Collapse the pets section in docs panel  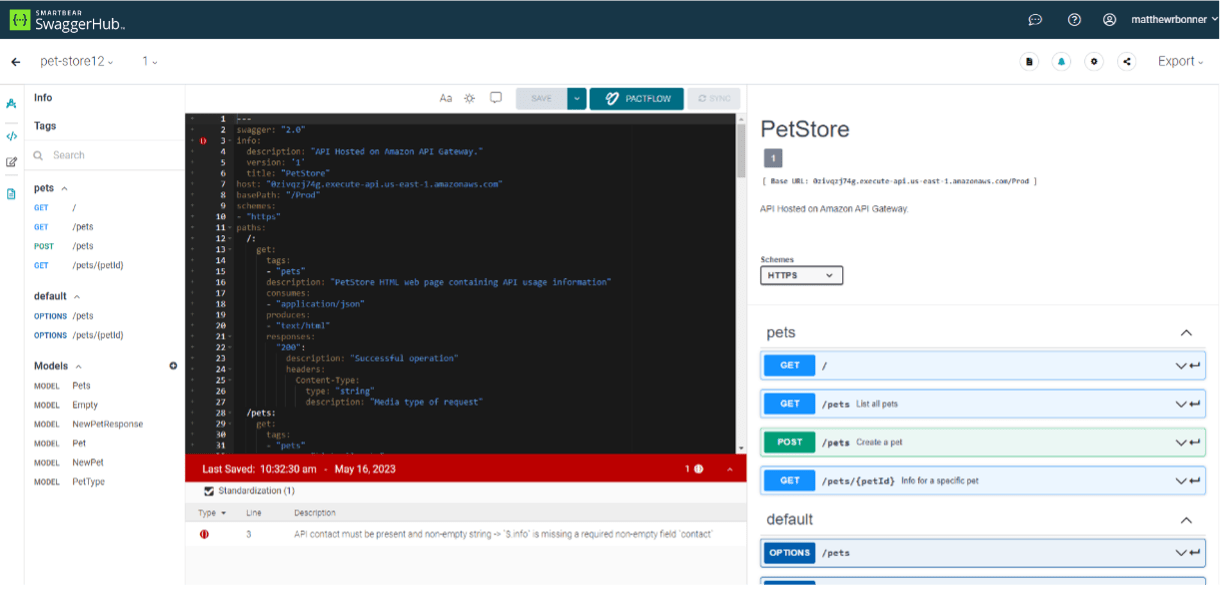click(x=1186, y=333)
